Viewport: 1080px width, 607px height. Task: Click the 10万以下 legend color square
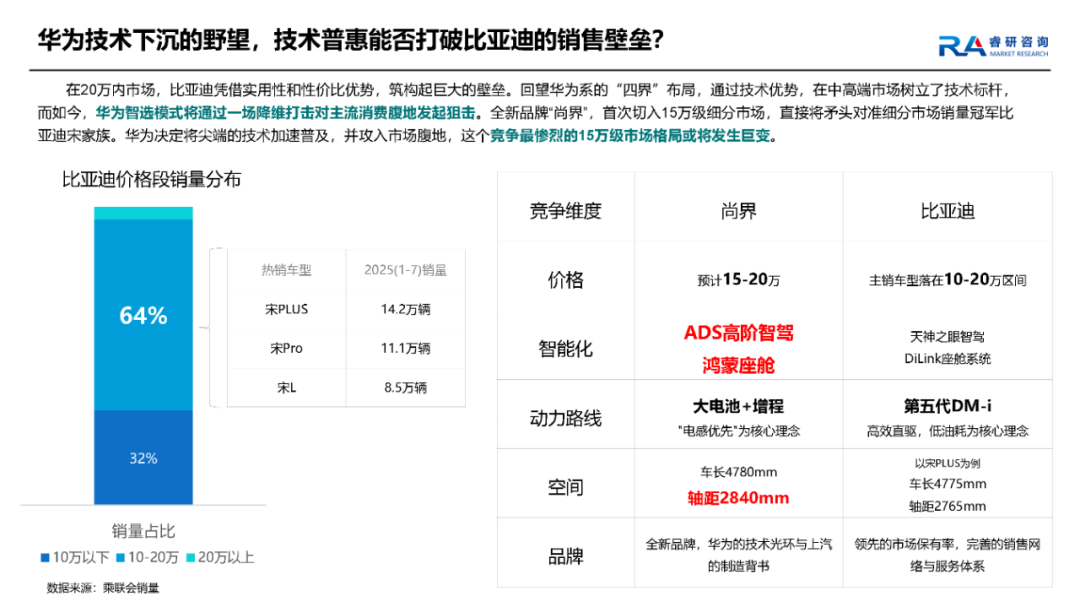(x=45, y=557)
